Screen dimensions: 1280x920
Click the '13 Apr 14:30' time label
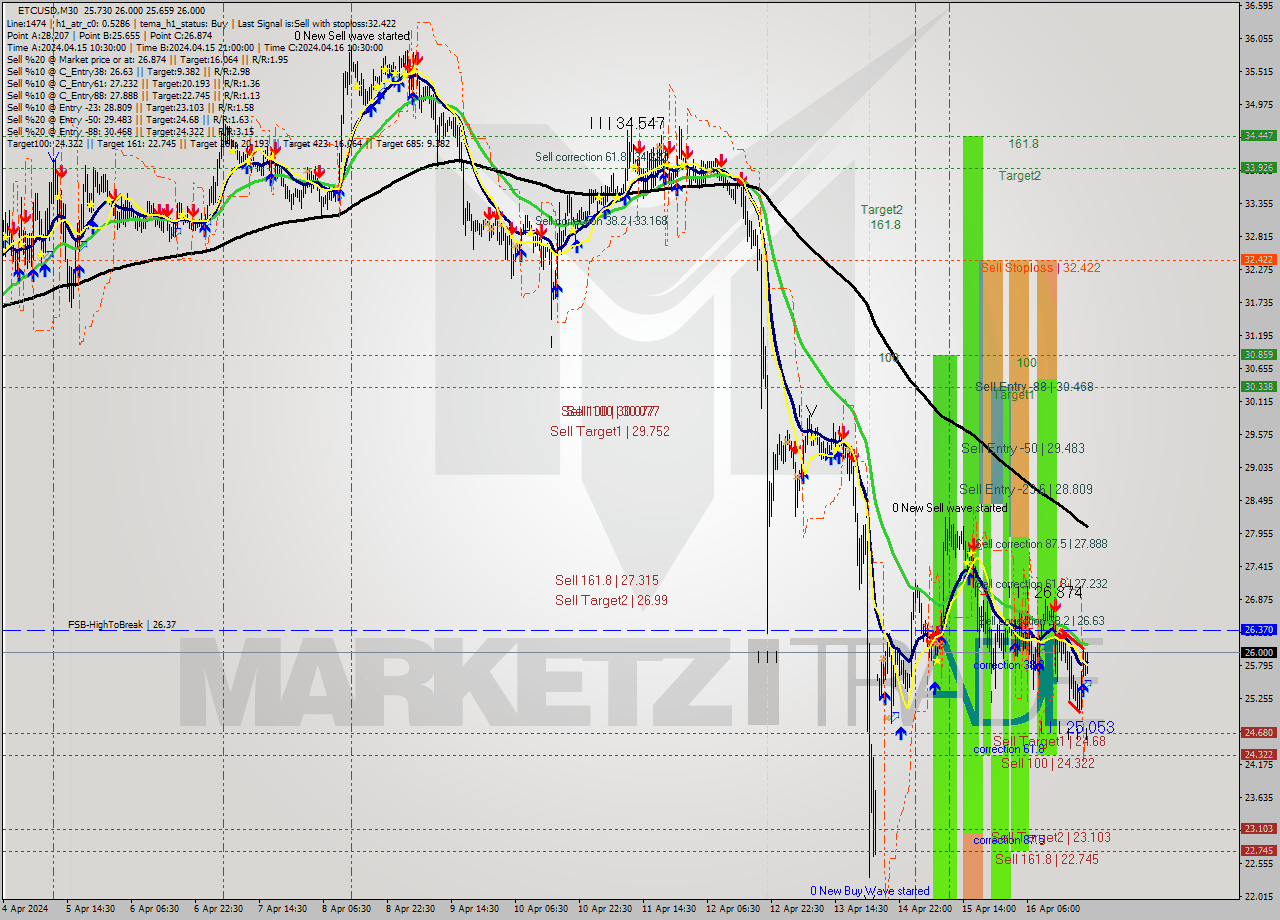[861, 909]
